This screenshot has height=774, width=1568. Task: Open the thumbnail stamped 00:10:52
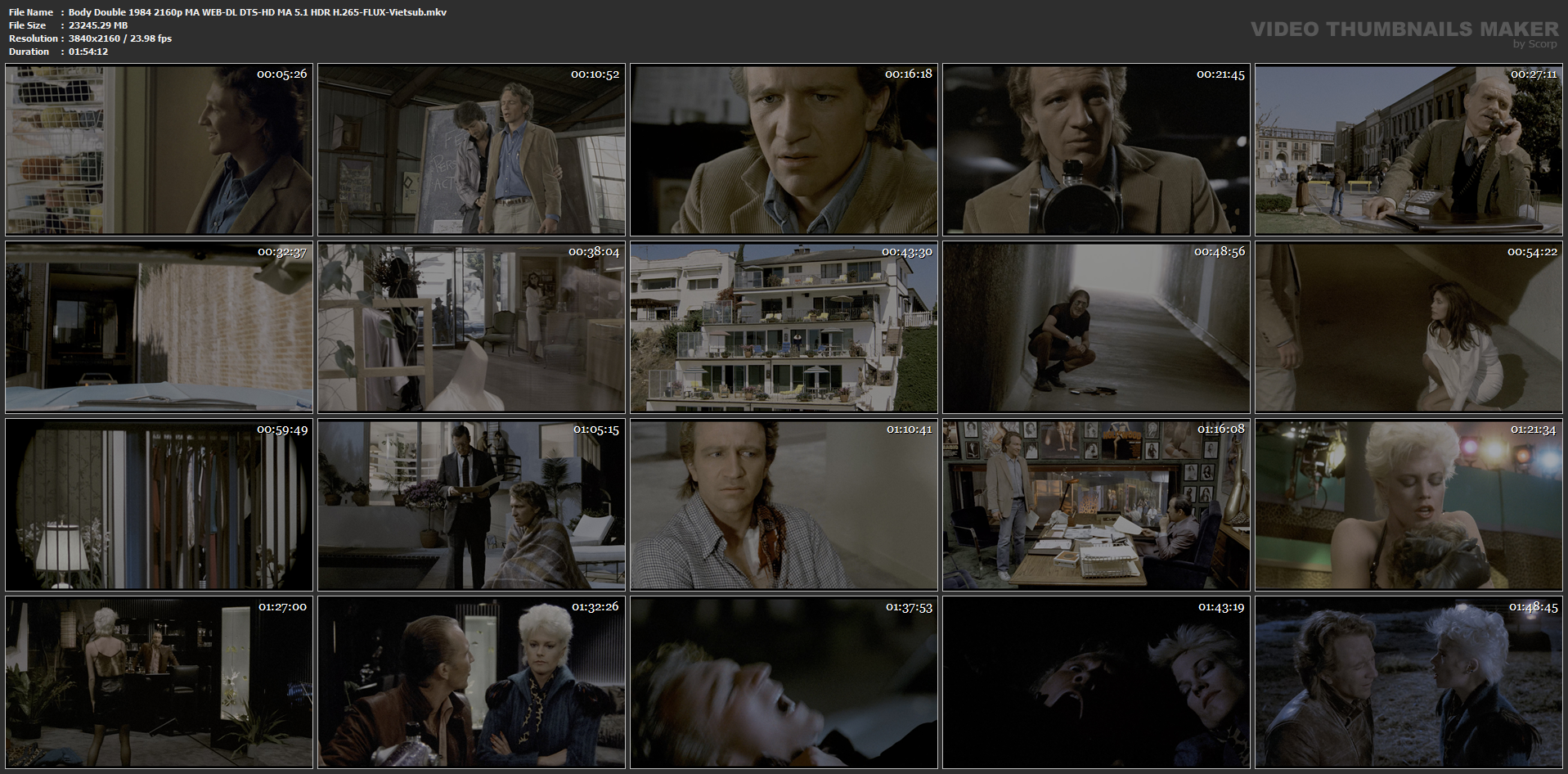click(472, 151)
